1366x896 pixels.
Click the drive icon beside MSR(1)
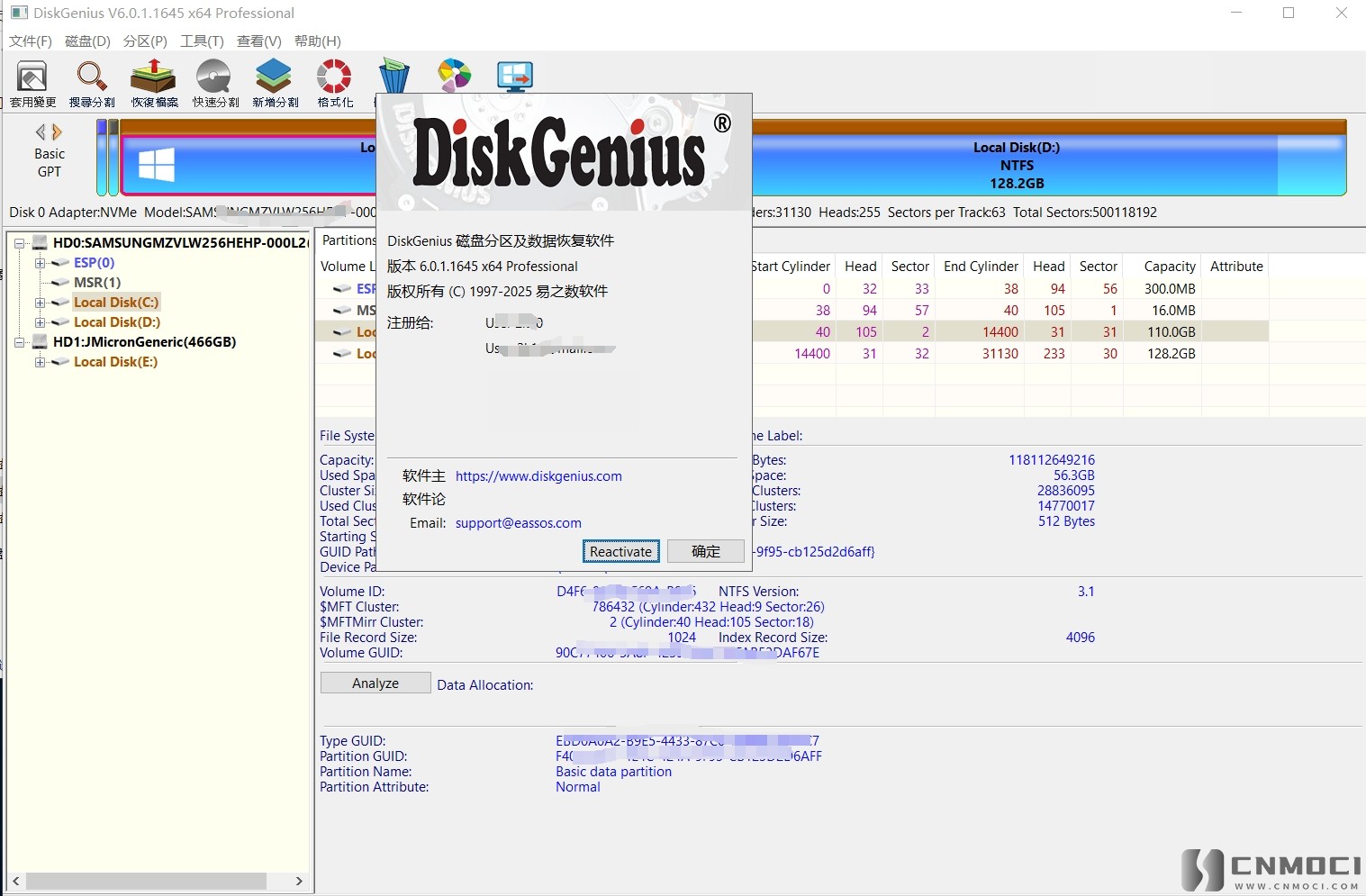(x=60, y=283)
